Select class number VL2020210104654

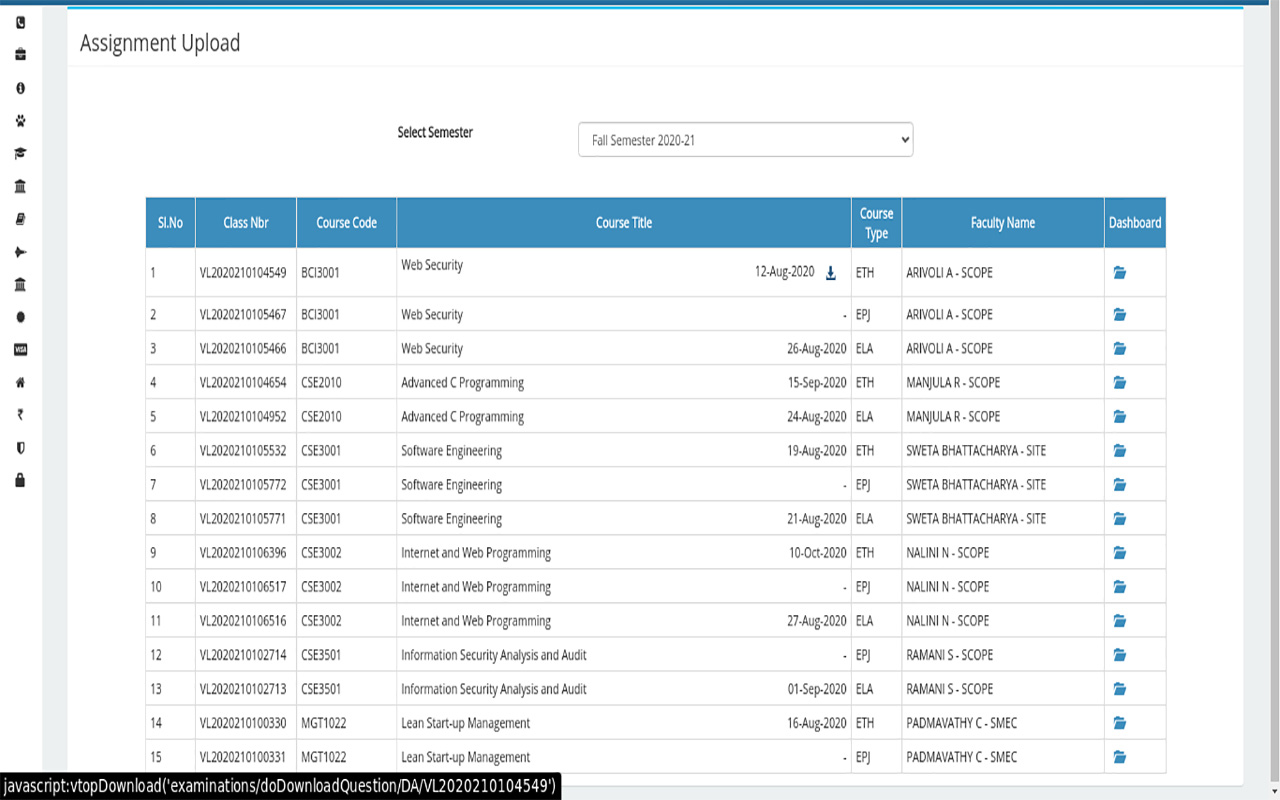pos(243,382)
